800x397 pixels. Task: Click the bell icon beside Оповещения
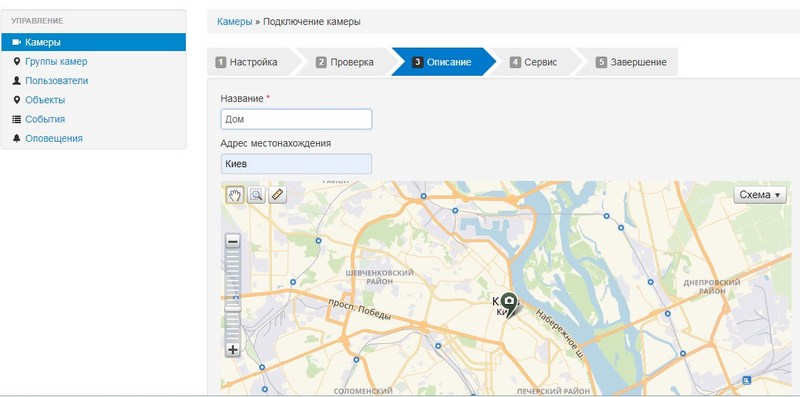16,138
